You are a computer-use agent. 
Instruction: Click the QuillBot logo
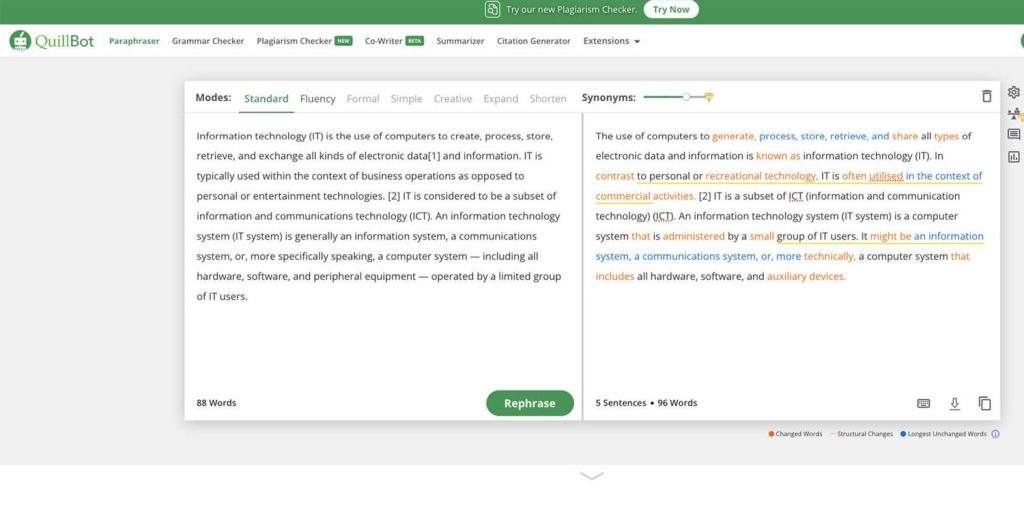coord(52,41)
